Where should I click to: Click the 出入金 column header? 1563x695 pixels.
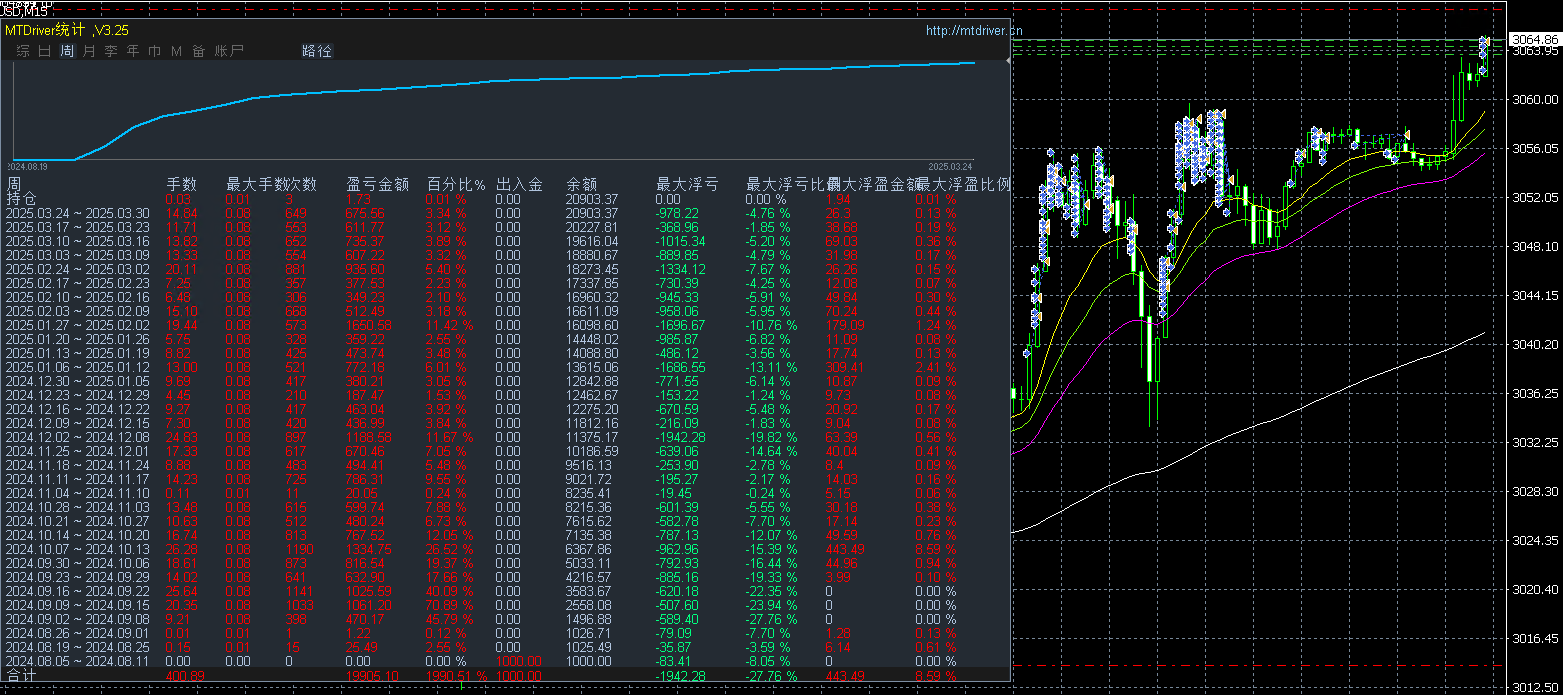click(519, 184)
